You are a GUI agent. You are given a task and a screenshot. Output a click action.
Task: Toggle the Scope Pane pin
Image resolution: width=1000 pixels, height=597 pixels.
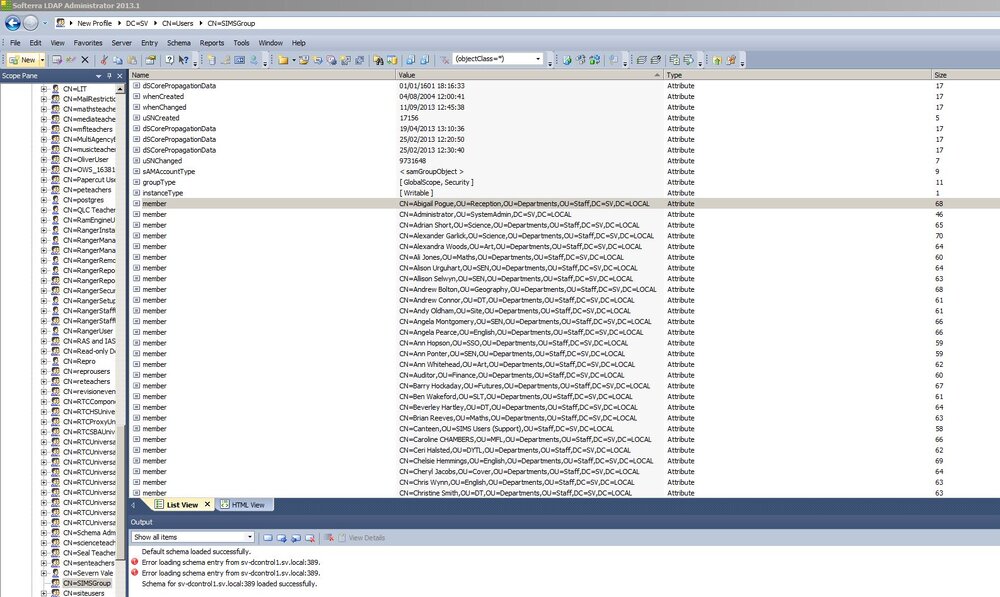point(109,76)
